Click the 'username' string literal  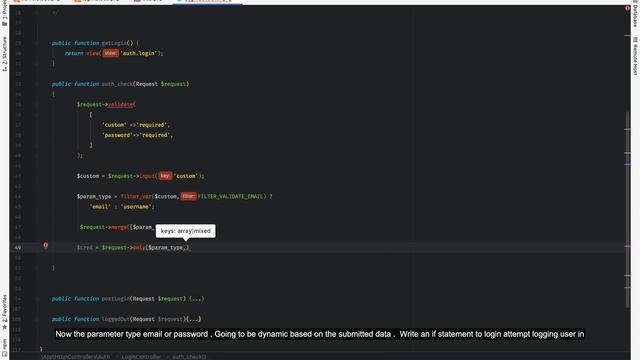tap(136, 207)
